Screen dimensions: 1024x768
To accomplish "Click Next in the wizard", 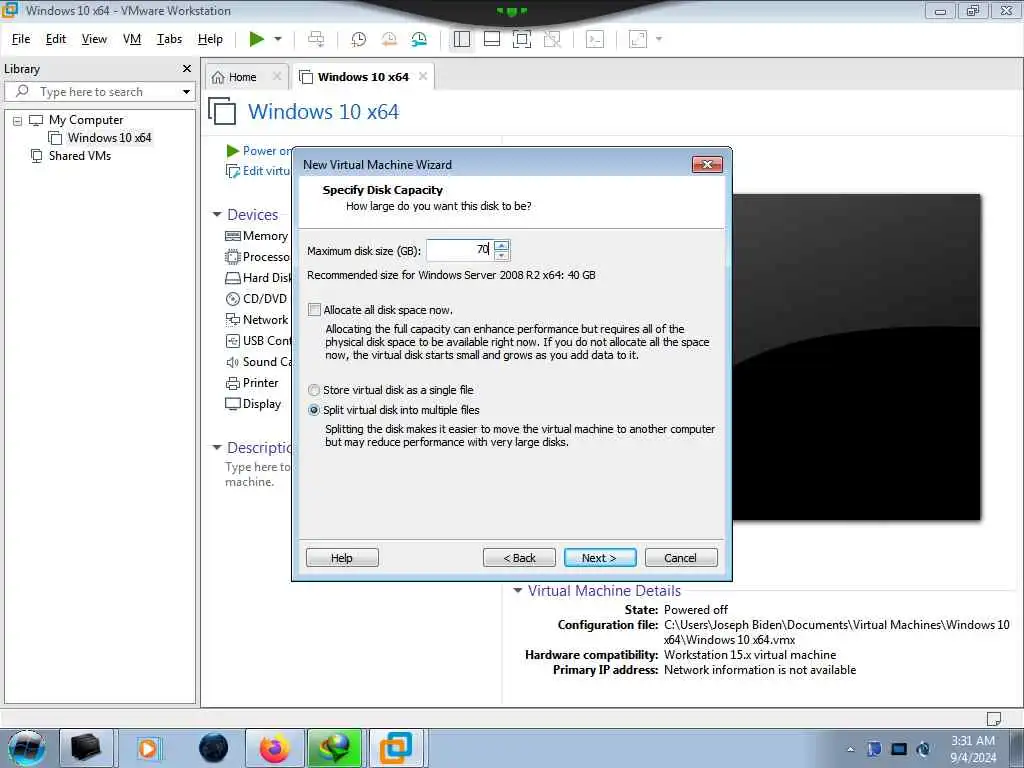I will [600, 558].
